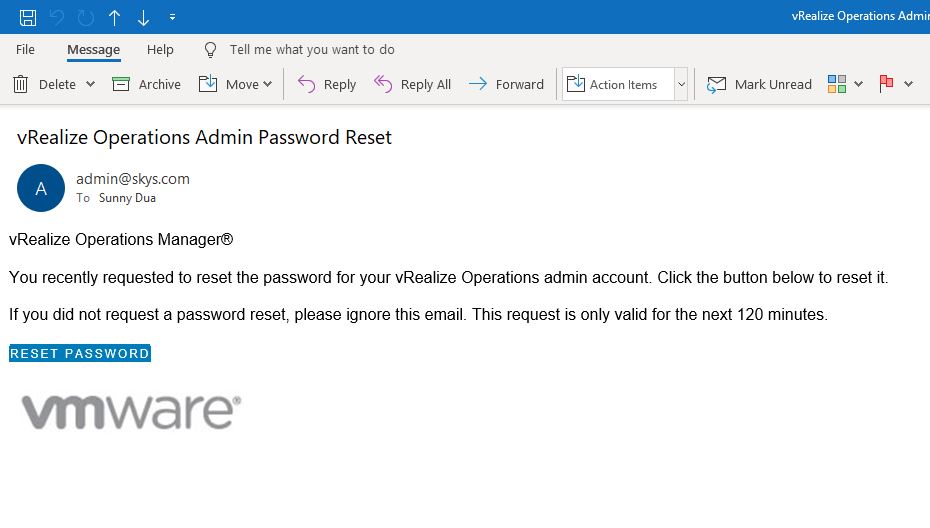Click the Save icon in title bar
The width and height of the screenshot is (930, 528).
coord(28,17)
